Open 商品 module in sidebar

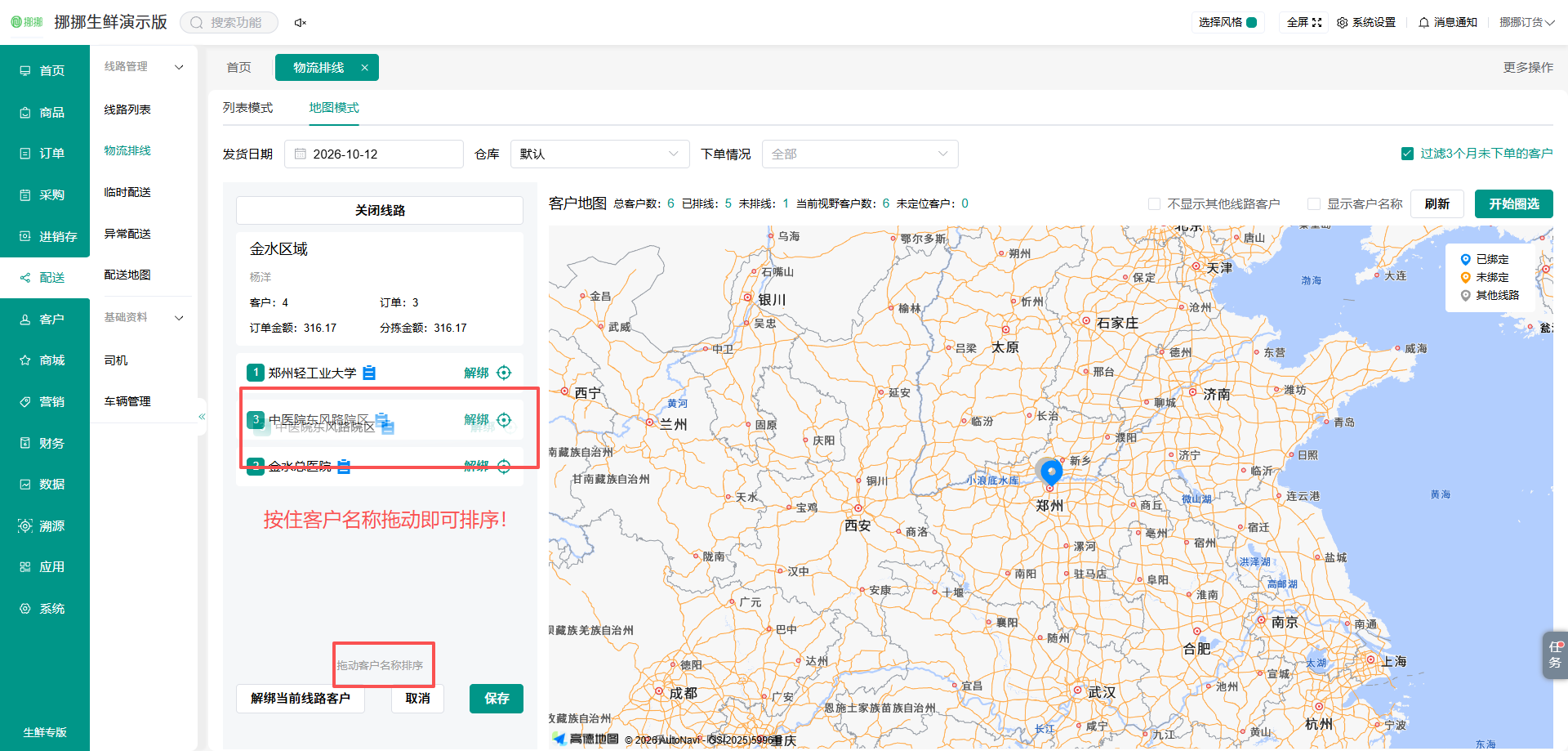coord(45,112)
